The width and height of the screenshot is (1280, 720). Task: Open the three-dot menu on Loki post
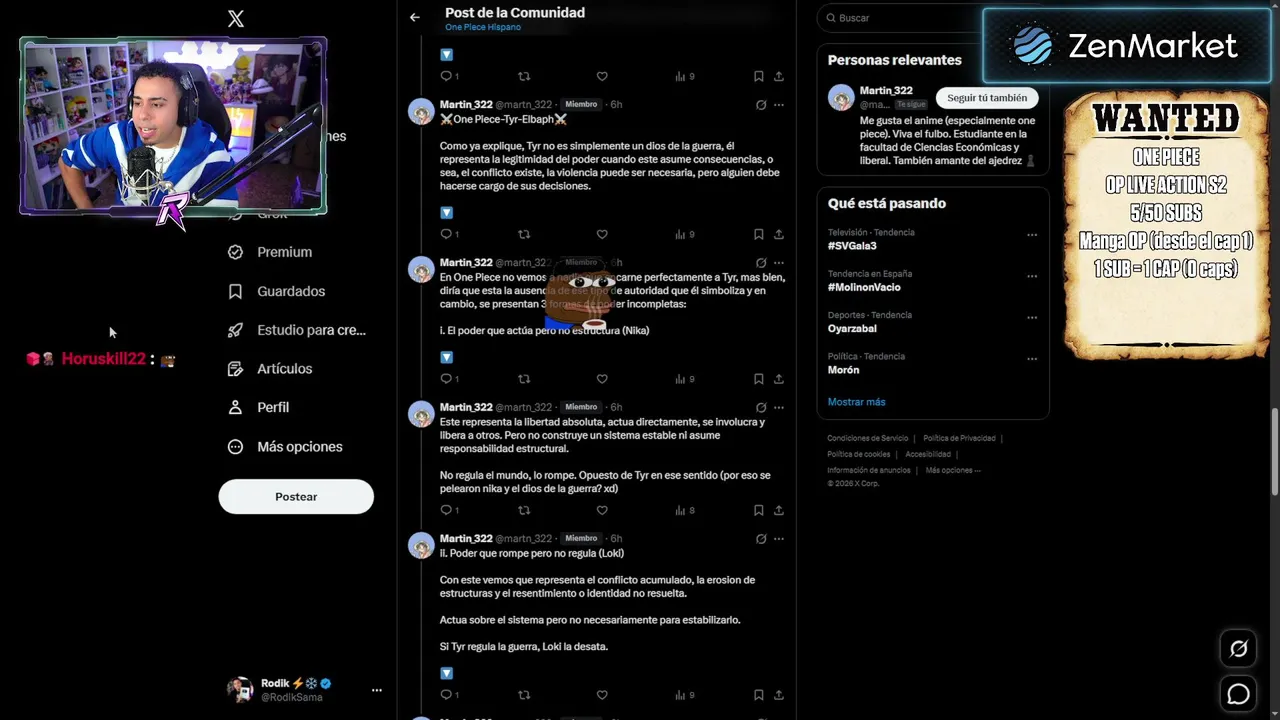pos(779,539)
